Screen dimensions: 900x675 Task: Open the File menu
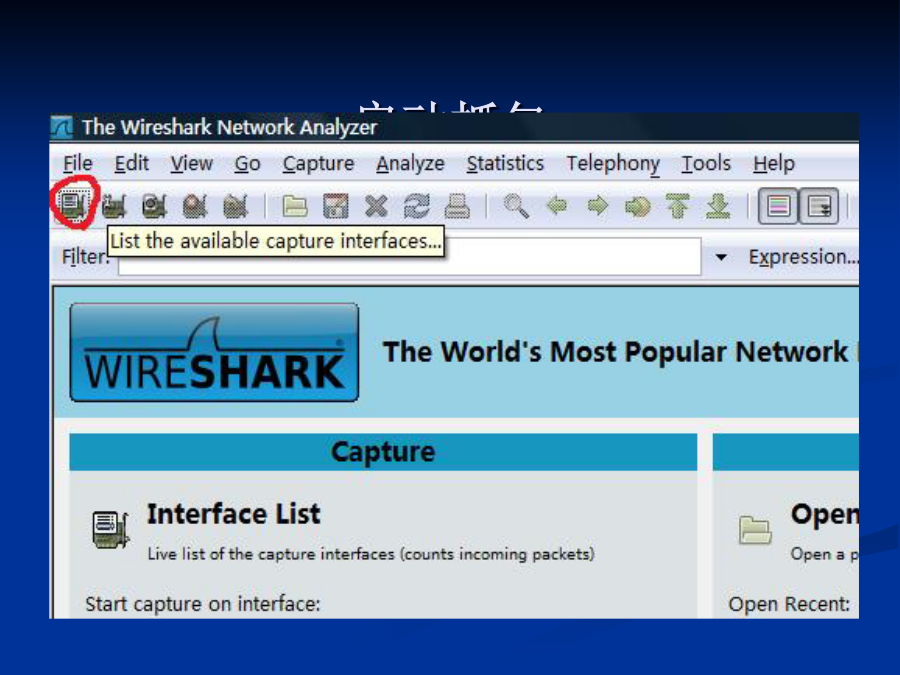(x=77, y=164)
